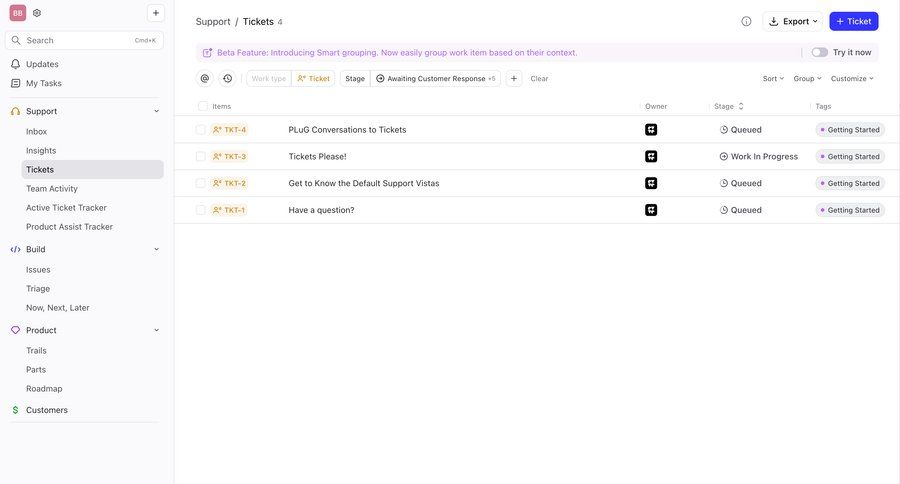Screen dimensions: 900x484
Task: Click Getting Started tag on TKT-4
Action: 850,130
